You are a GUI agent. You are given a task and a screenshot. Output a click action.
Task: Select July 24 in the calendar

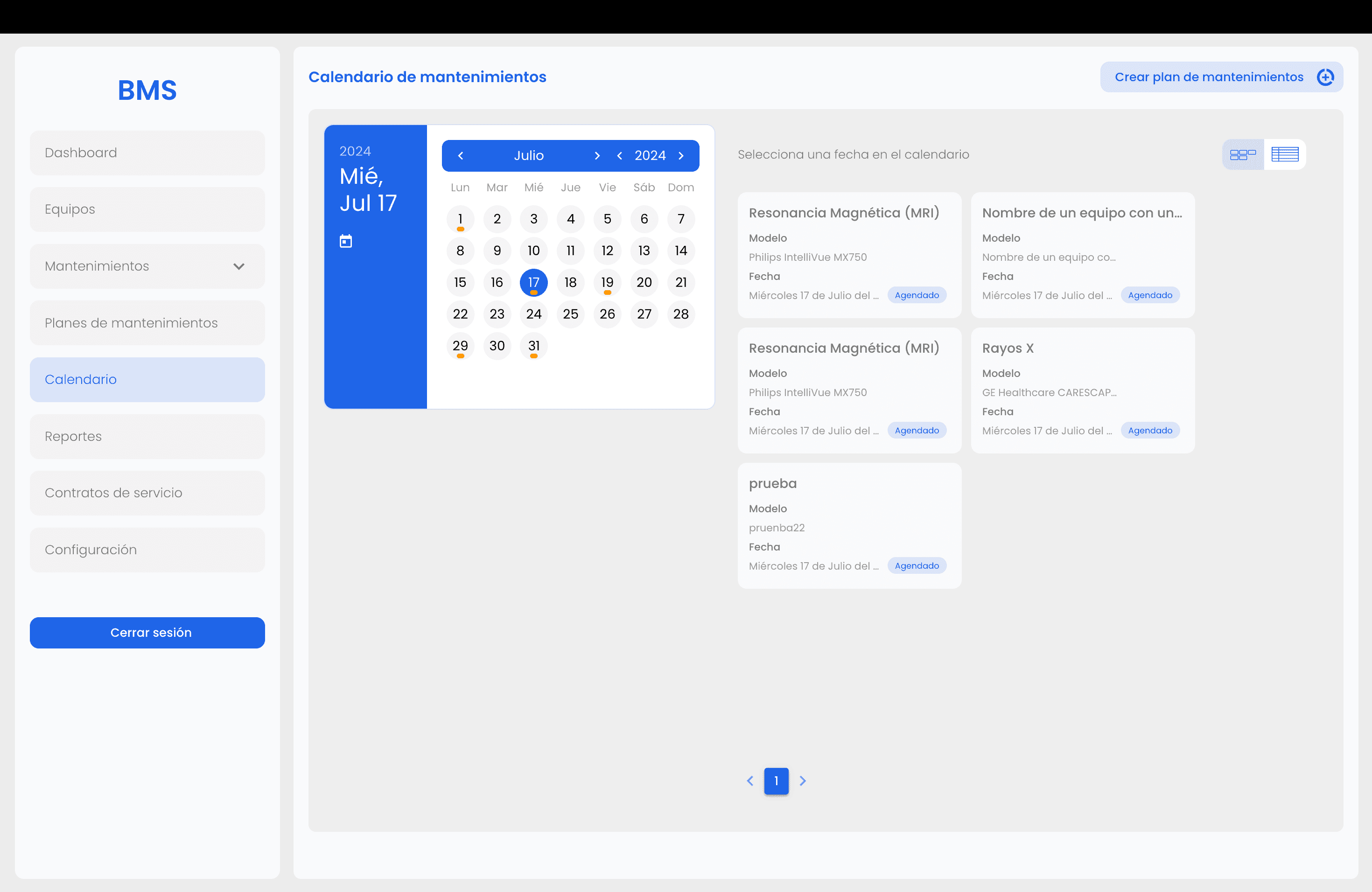(x=534, y=314)
